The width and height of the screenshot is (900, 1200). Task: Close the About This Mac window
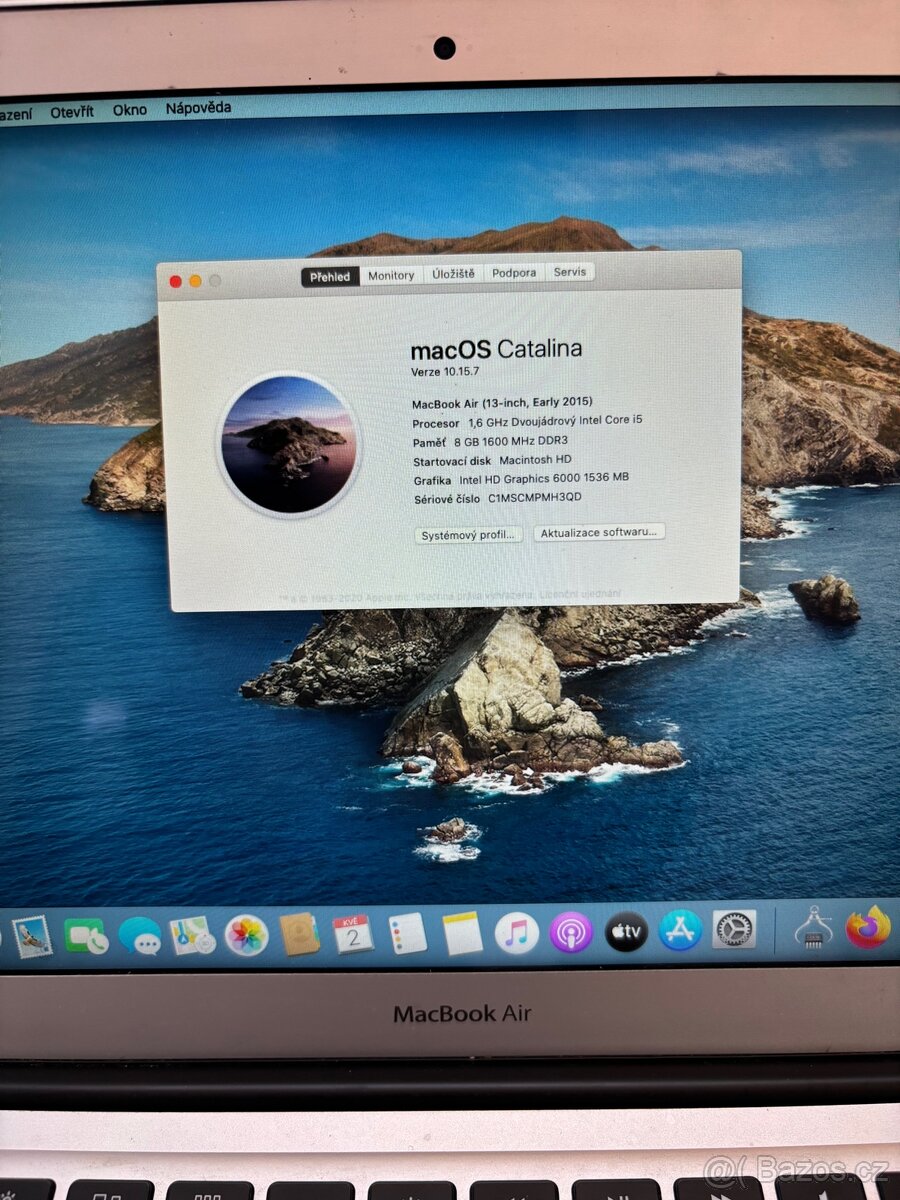pyautogui.click(x=176, y=282)
